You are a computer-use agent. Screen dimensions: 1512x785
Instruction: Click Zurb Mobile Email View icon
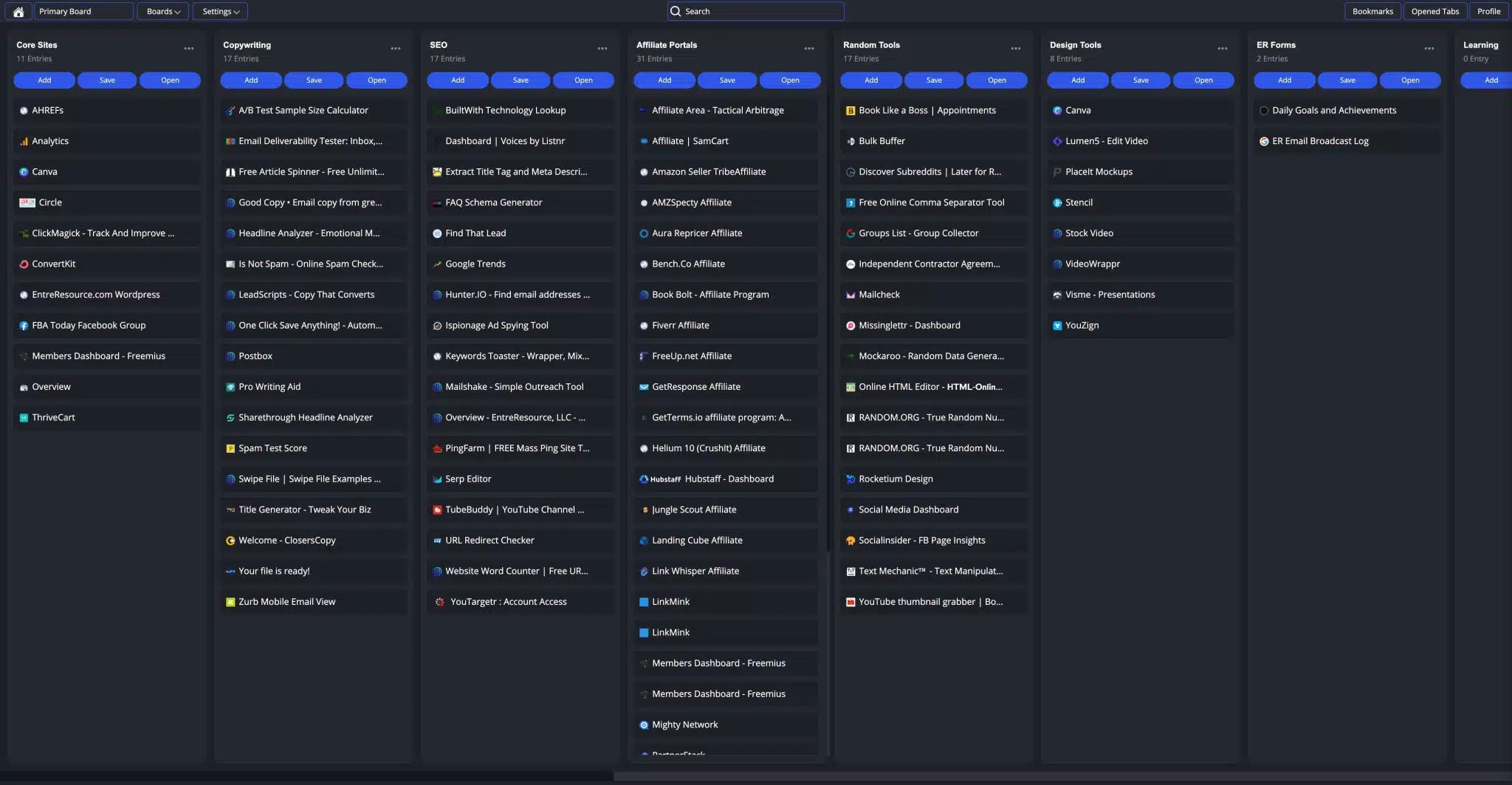(x=230, y=602)
